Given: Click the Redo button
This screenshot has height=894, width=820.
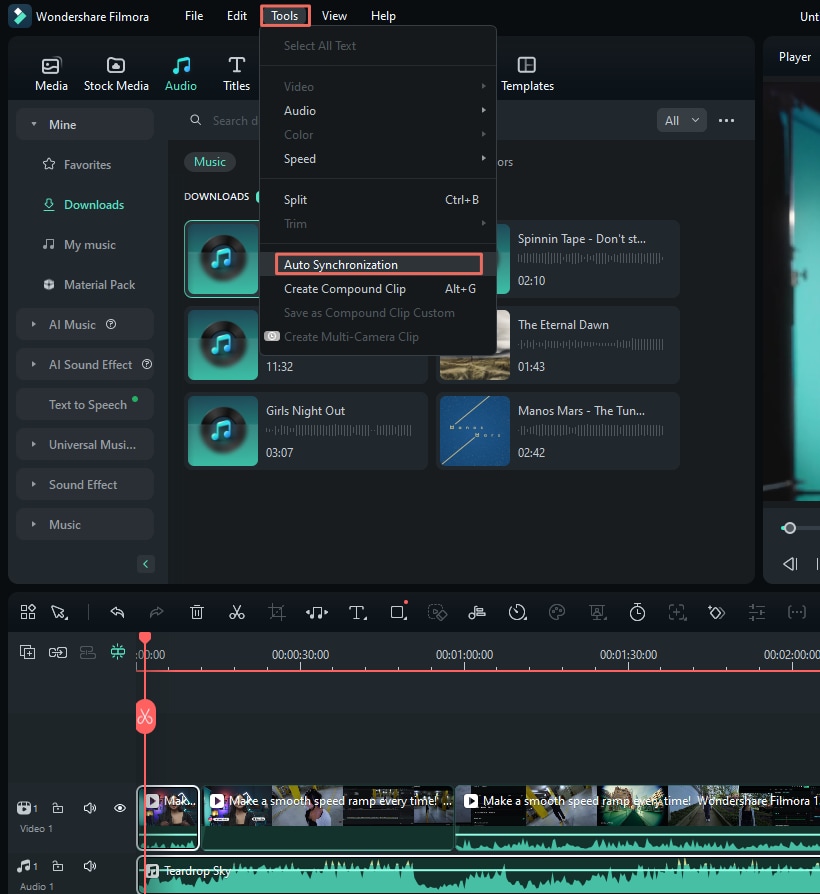Looking at the screenshot, I should point(156,612).
